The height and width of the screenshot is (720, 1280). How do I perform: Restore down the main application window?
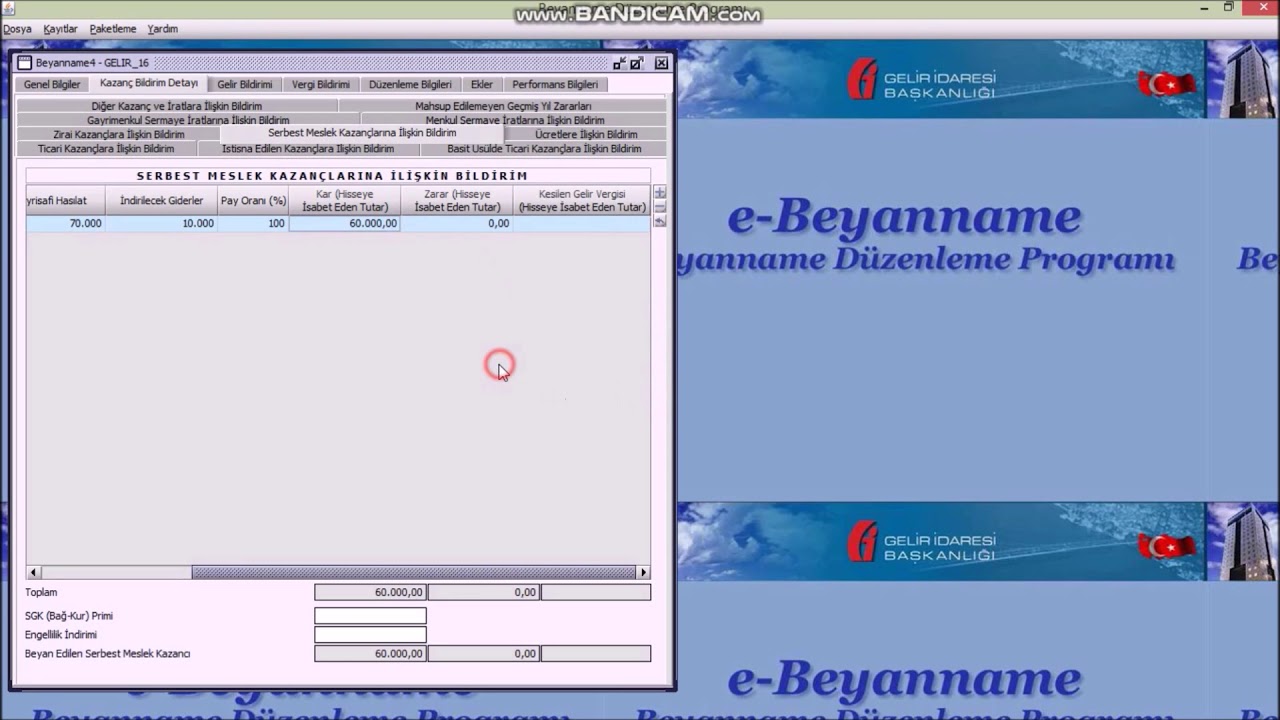(1229, 8)
